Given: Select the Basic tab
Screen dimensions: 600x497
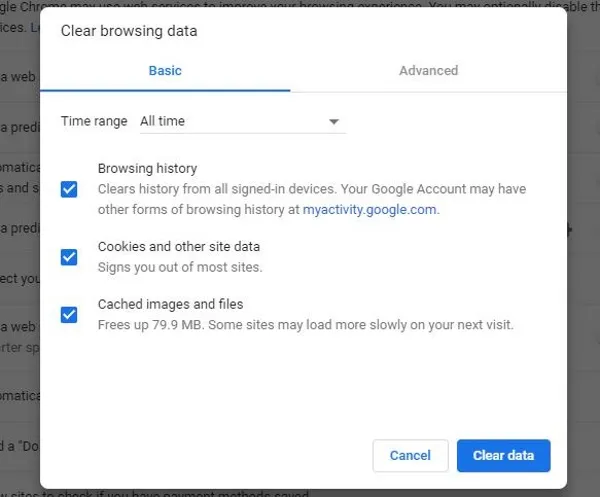Looking at the screenshot, I should click(165, 71).
